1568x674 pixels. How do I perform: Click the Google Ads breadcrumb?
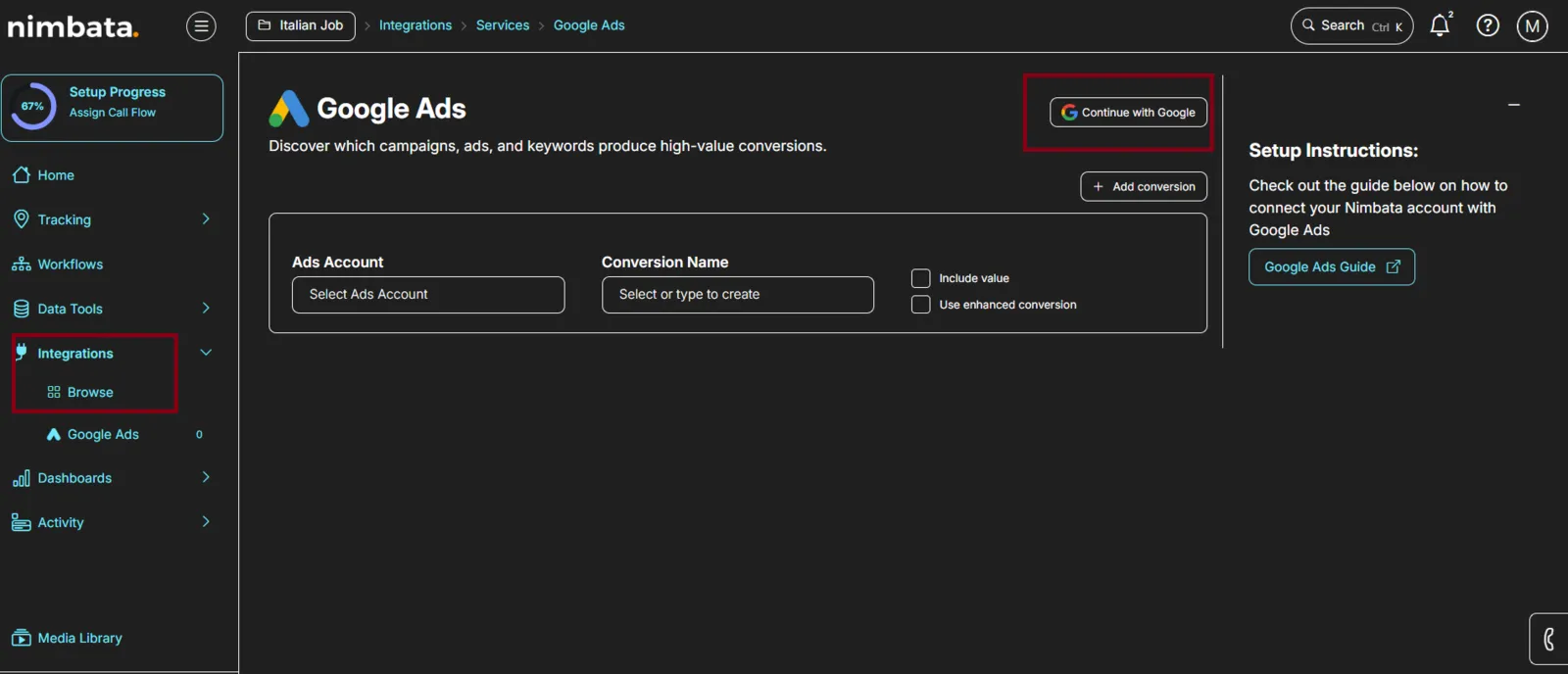(x=589, y=25)
